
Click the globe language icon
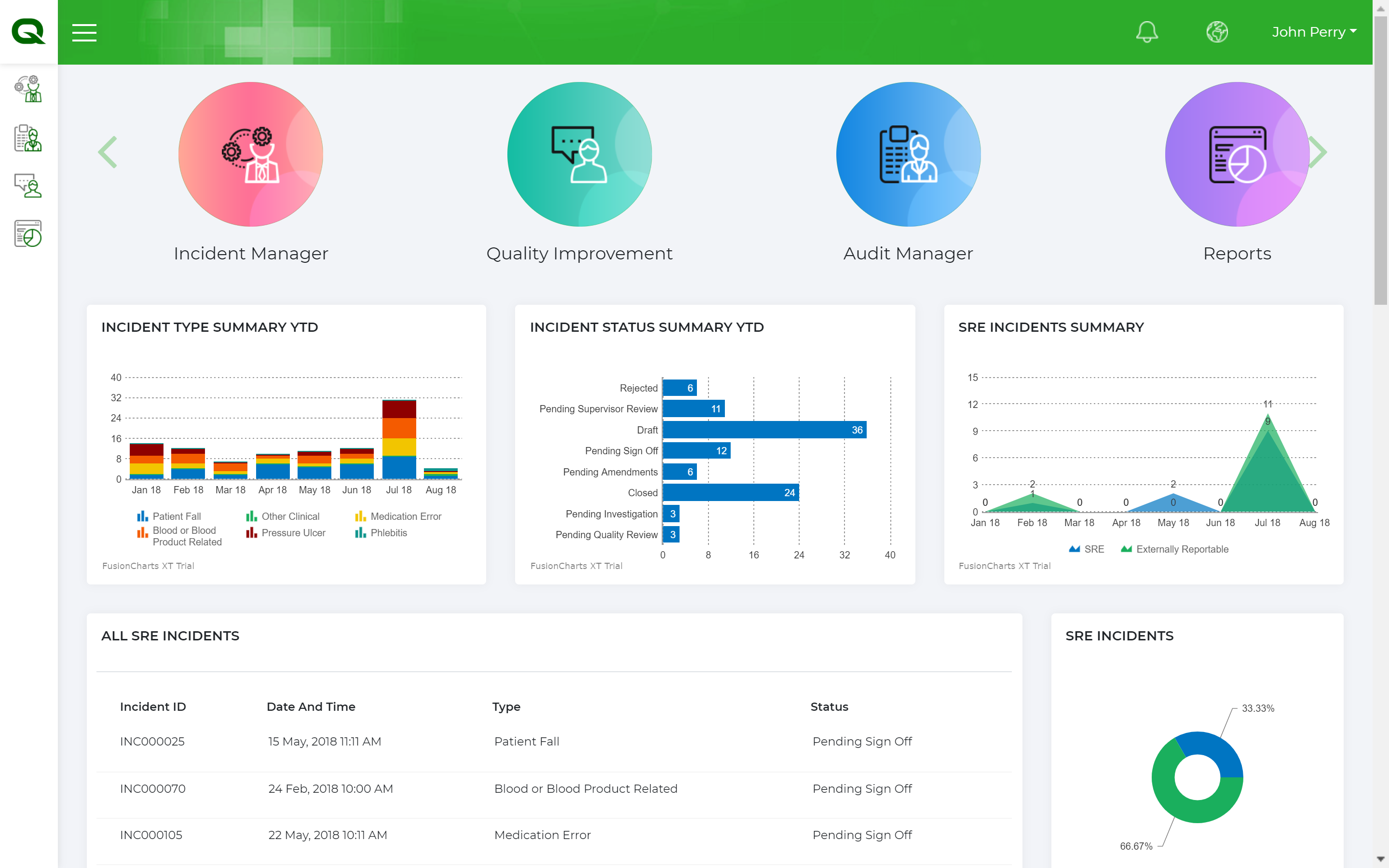1216,32
